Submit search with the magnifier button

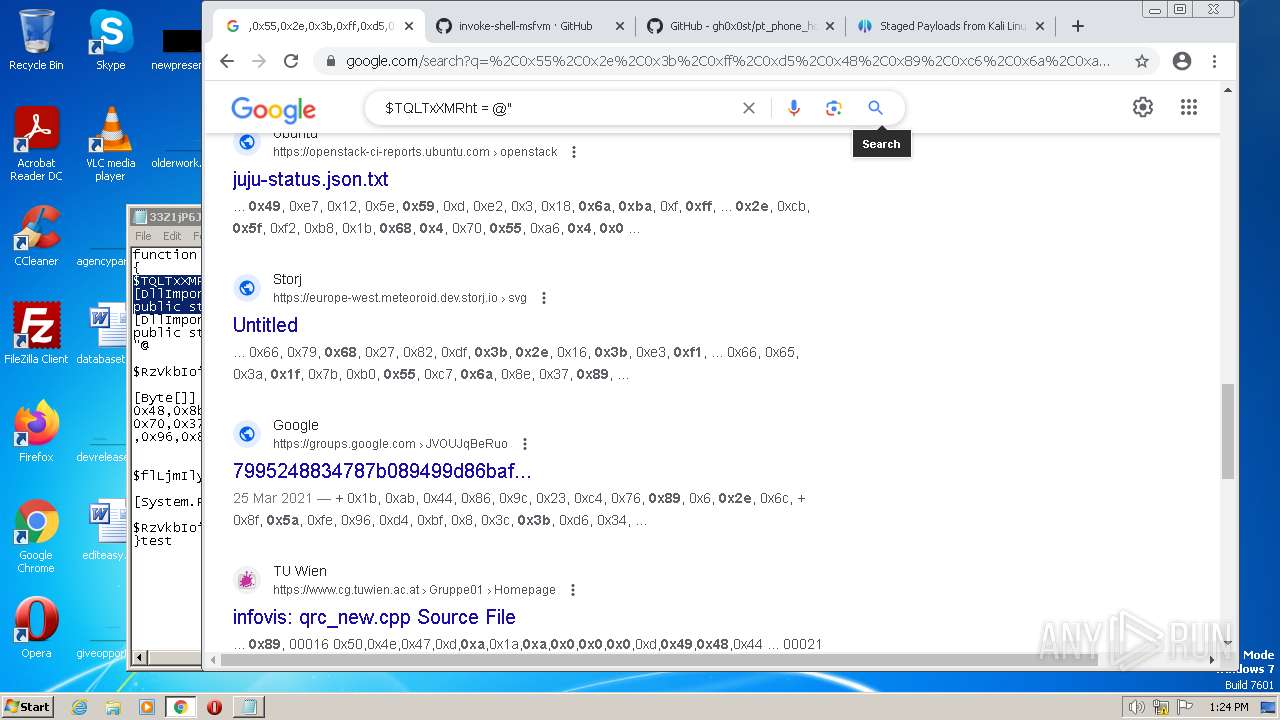876,108
